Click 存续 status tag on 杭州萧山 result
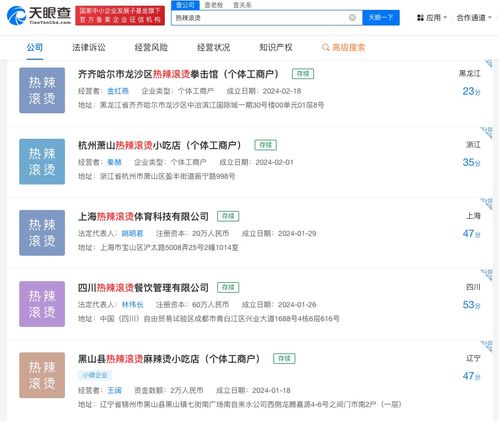 tap(266, 145)
